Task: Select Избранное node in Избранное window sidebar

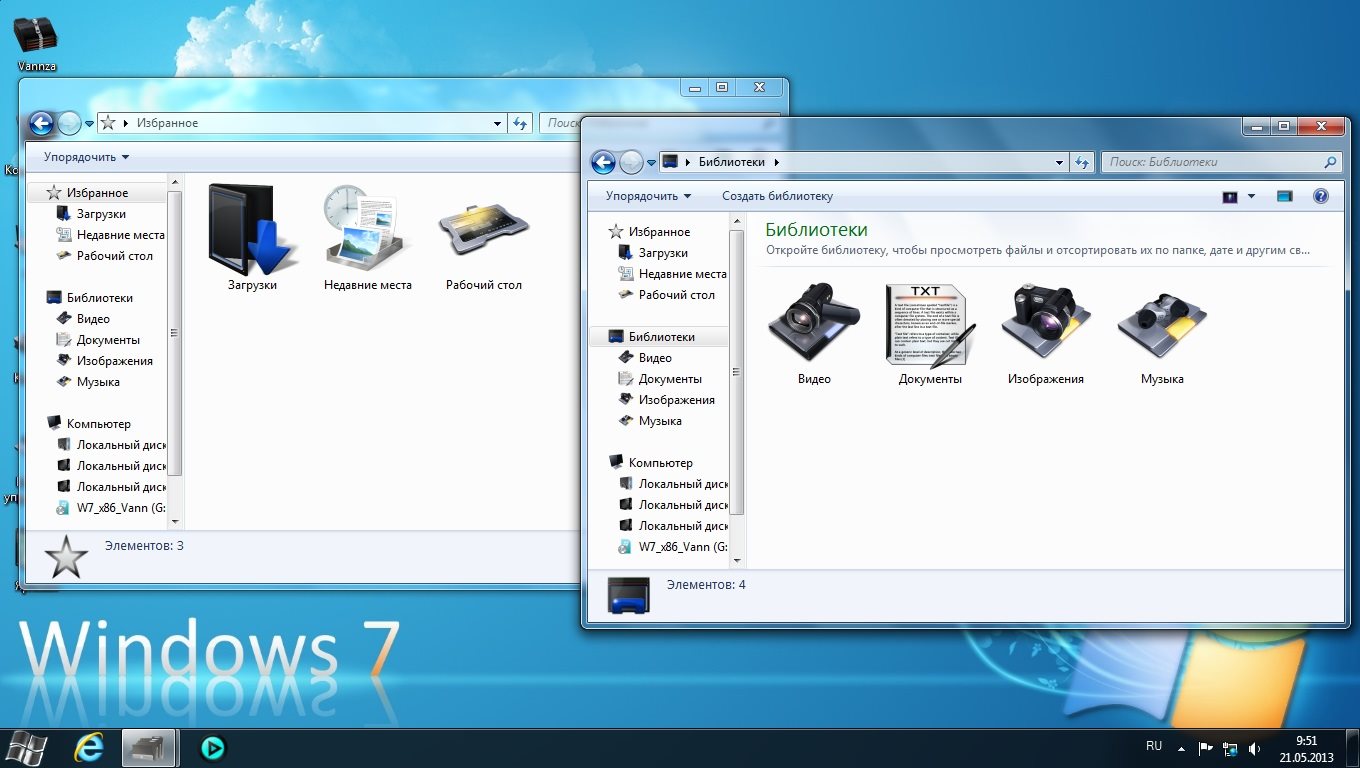Action: pyautogui.click(x=98, y=193)
